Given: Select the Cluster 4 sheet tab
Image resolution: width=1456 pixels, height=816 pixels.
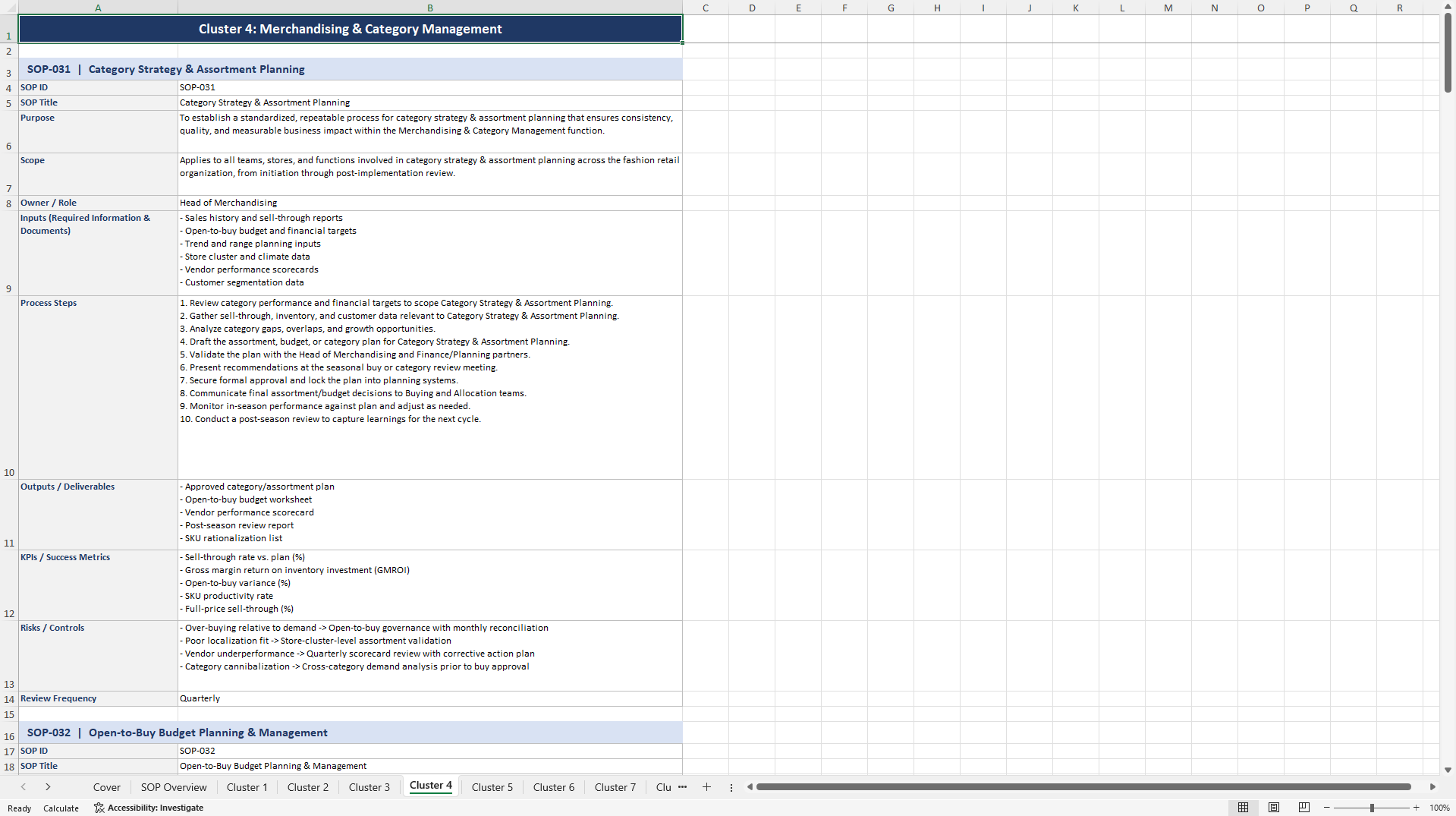Looking at the screenshot, I should tap(431, 786).
